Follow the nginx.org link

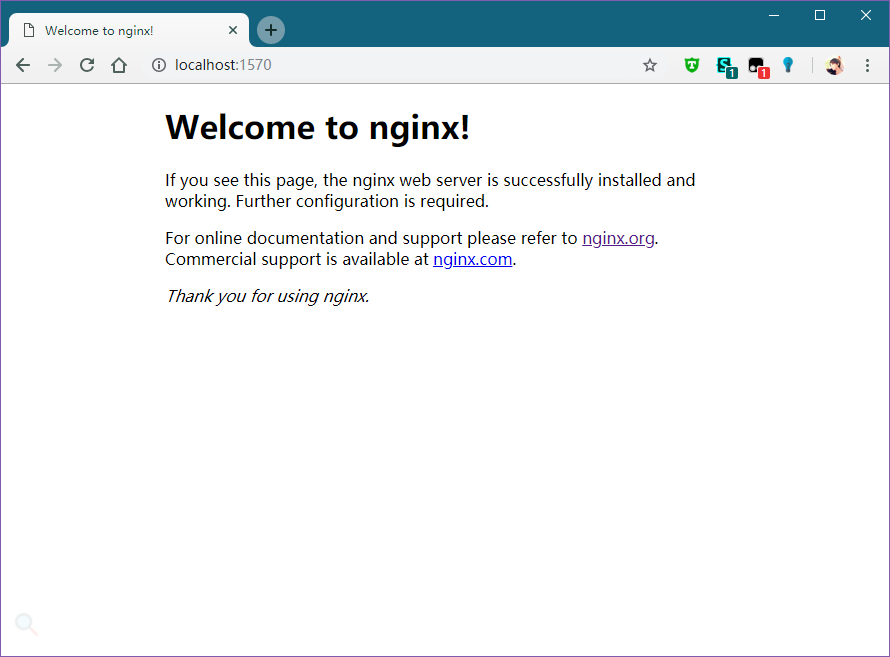click(618, 238)
